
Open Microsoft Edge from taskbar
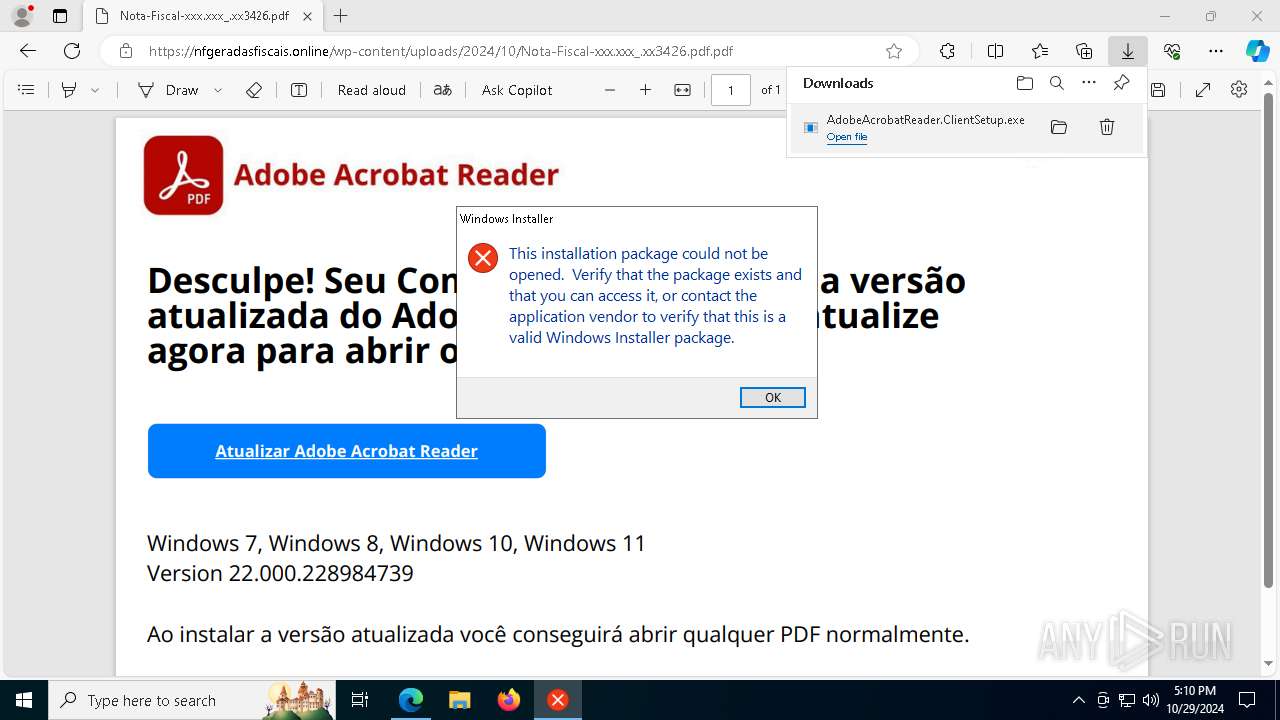pyautogui.click(x=411, y=700)
